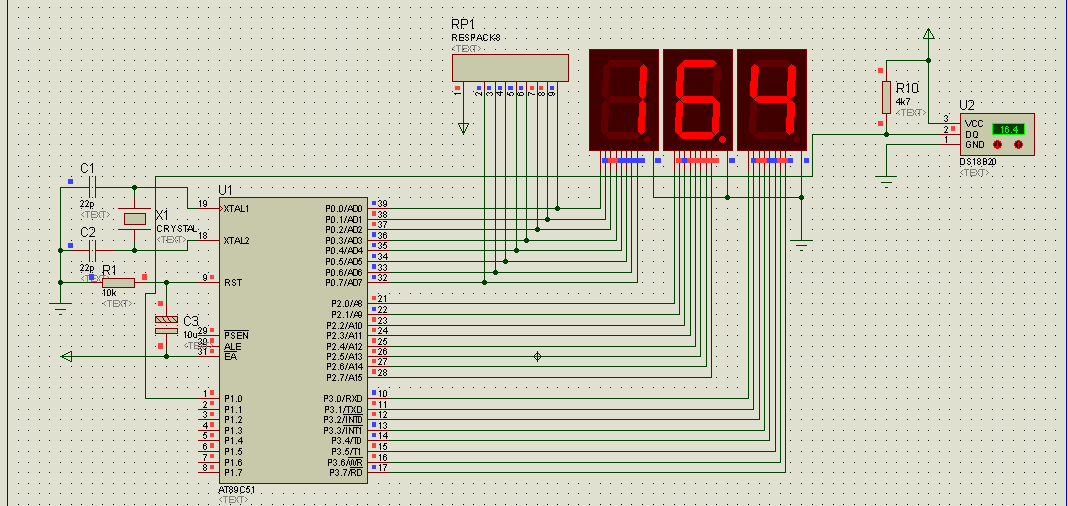The image size is (1068, 506).
Task: Select the green 16.4 temperature readout
Action: point(1008,129)
